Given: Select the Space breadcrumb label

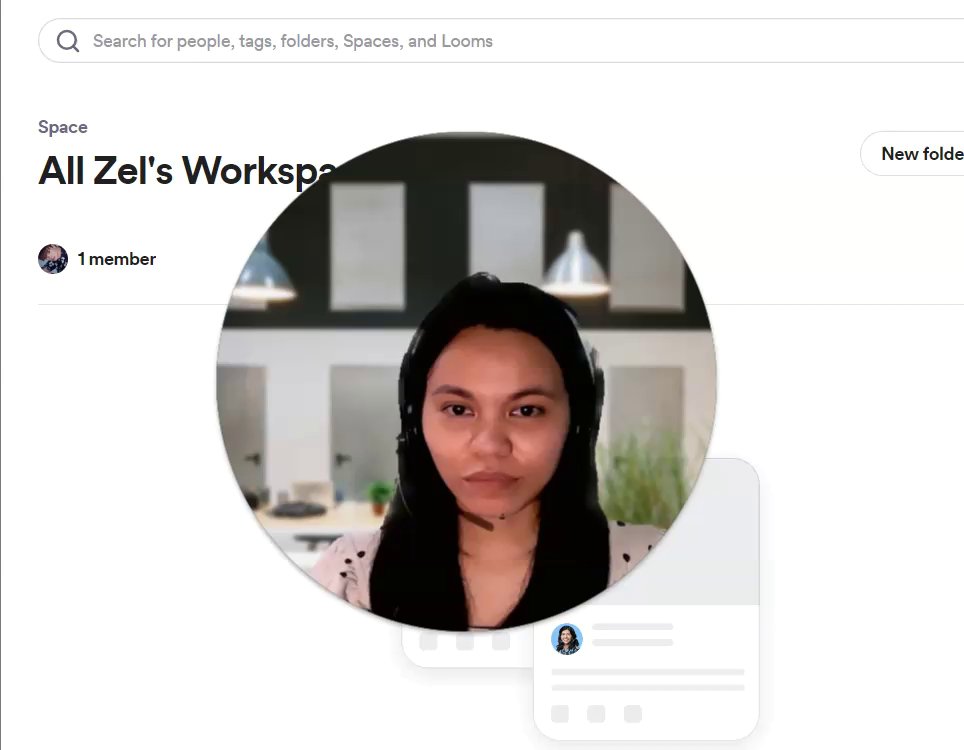Looking at the screenshot, I should [63, 127].
